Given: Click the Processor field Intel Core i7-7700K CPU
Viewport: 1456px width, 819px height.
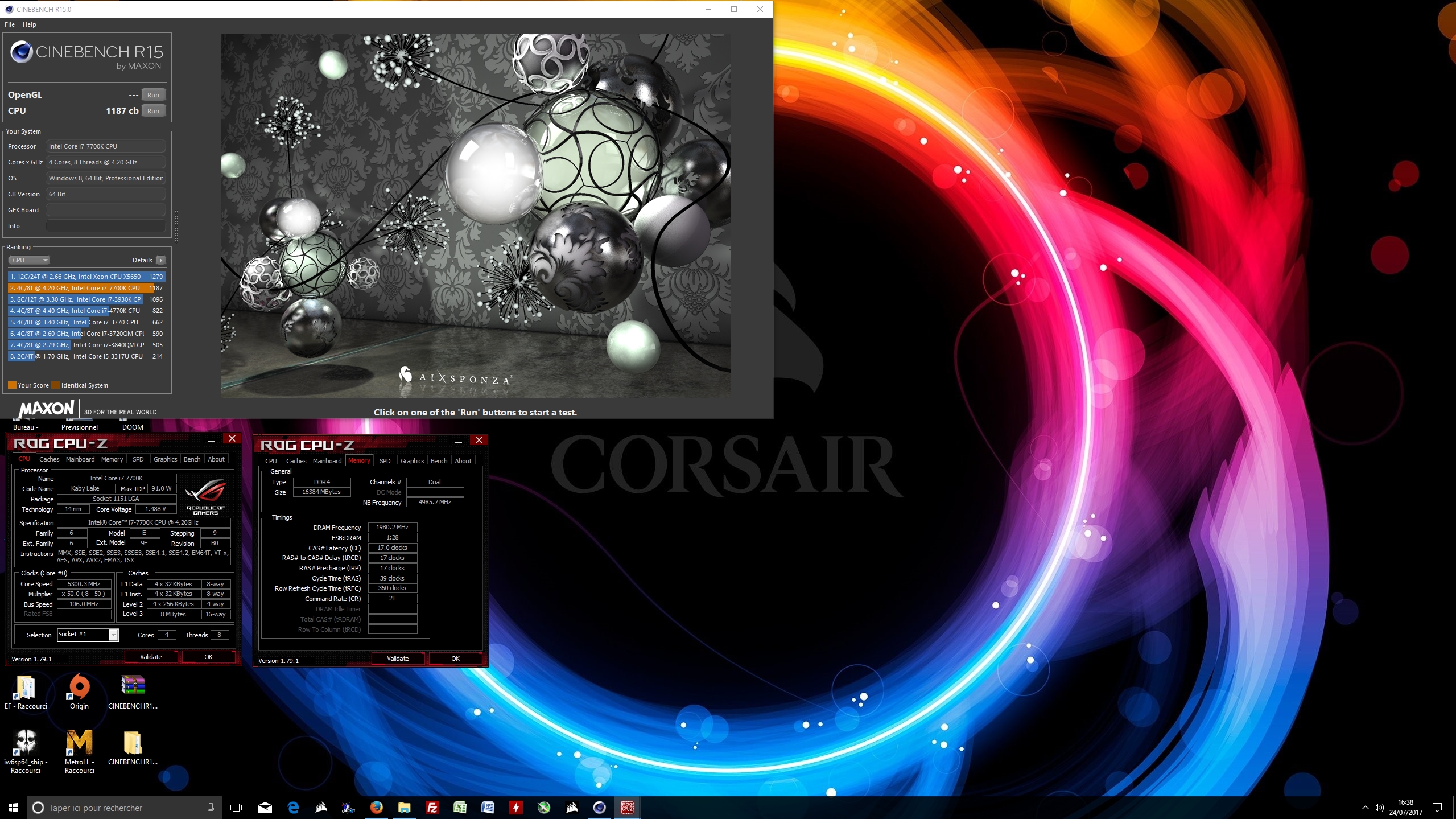Looking at the screenshot, I should [106, 146].
